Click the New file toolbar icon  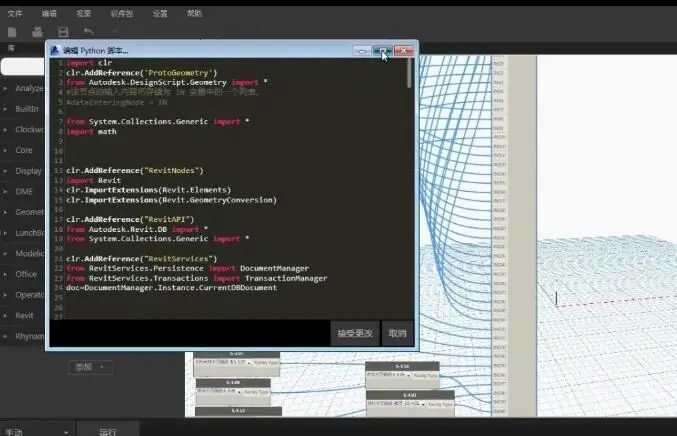[12, 32]
